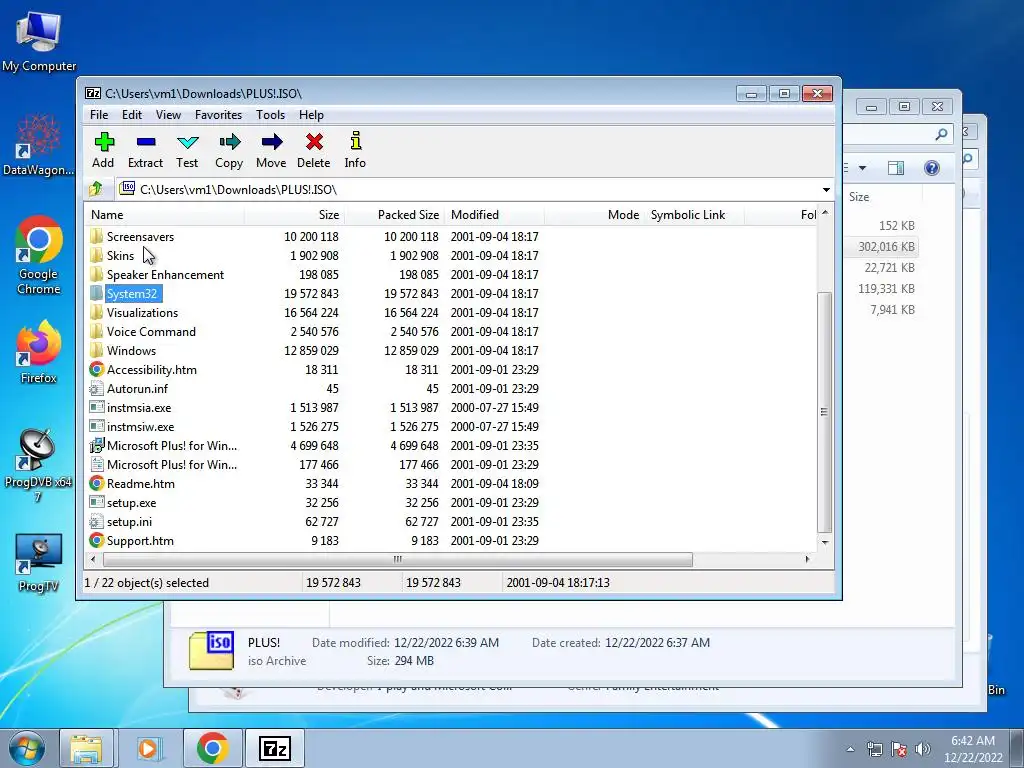Viewport: 1024px width, 768px height.
Task: Open the View menu
Action: pyautogui.click(x=168, y=115)
